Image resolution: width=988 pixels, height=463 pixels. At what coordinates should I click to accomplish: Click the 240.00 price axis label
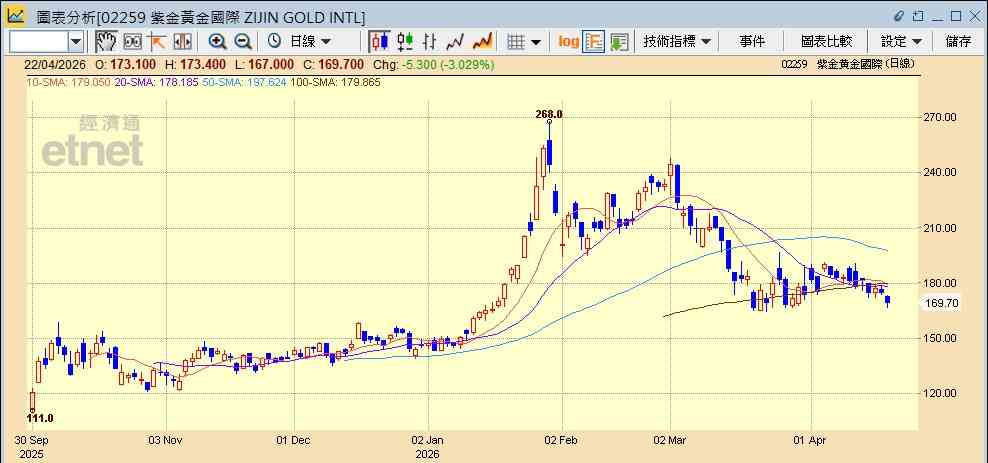click(941, 173)
